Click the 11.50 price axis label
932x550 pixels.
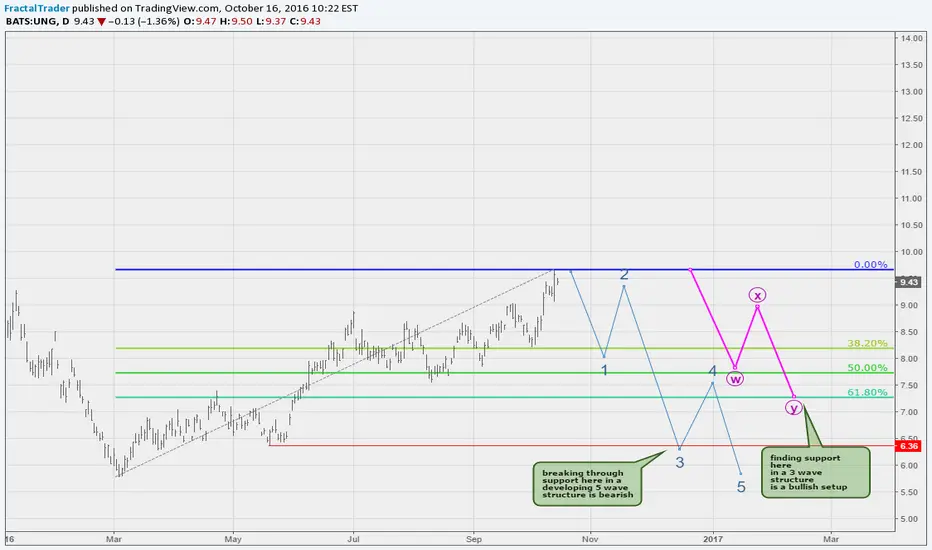pyautogui.click(x=911, y=172)
